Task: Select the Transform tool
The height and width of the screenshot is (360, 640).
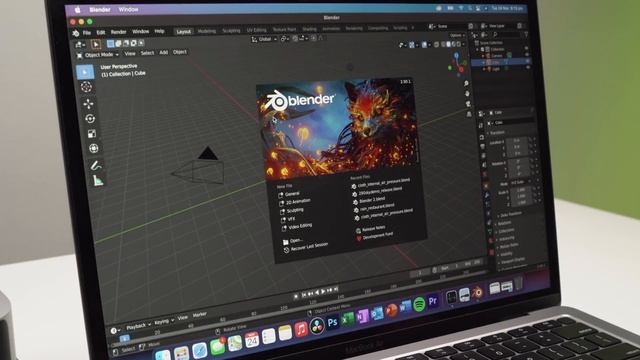Action: click(x=93, y=149)
